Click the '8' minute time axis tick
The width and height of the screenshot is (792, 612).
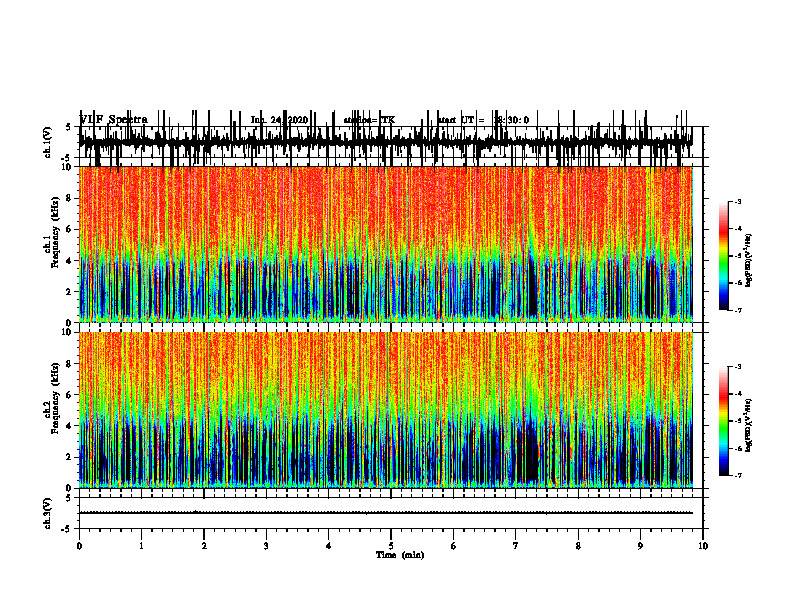click(578, 546)
